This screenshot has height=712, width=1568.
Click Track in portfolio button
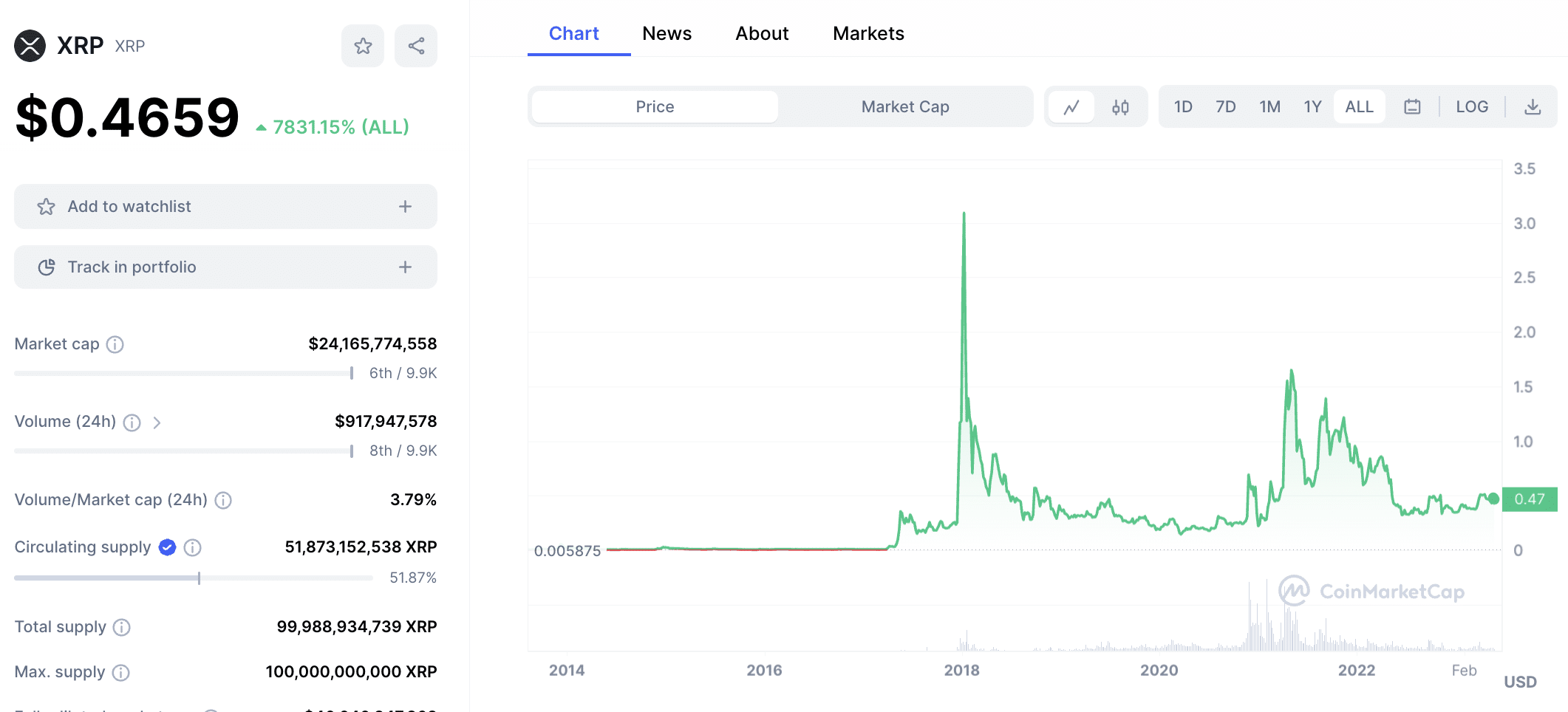click(225, 267)
